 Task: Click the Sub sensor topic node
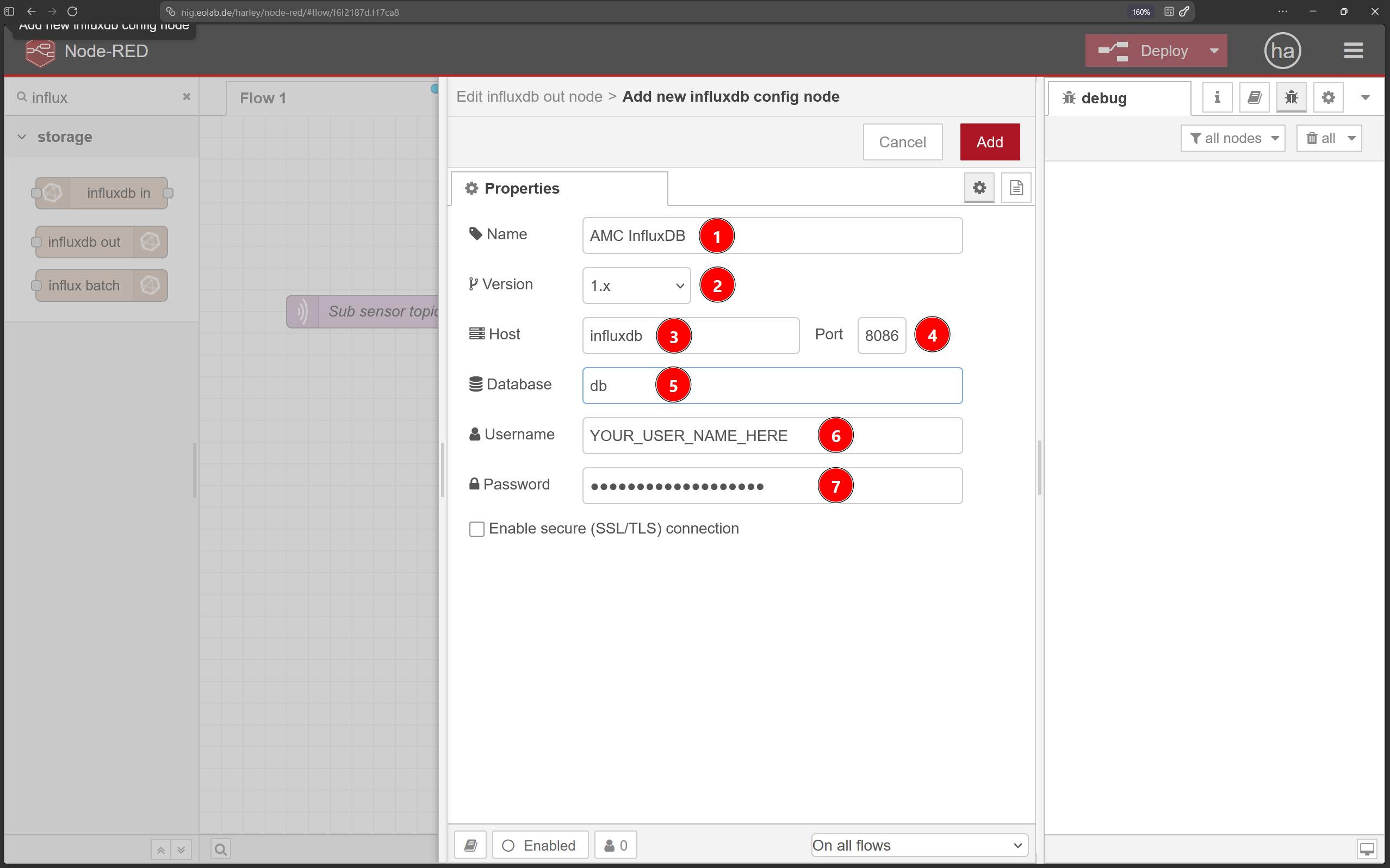pos(363,312)
